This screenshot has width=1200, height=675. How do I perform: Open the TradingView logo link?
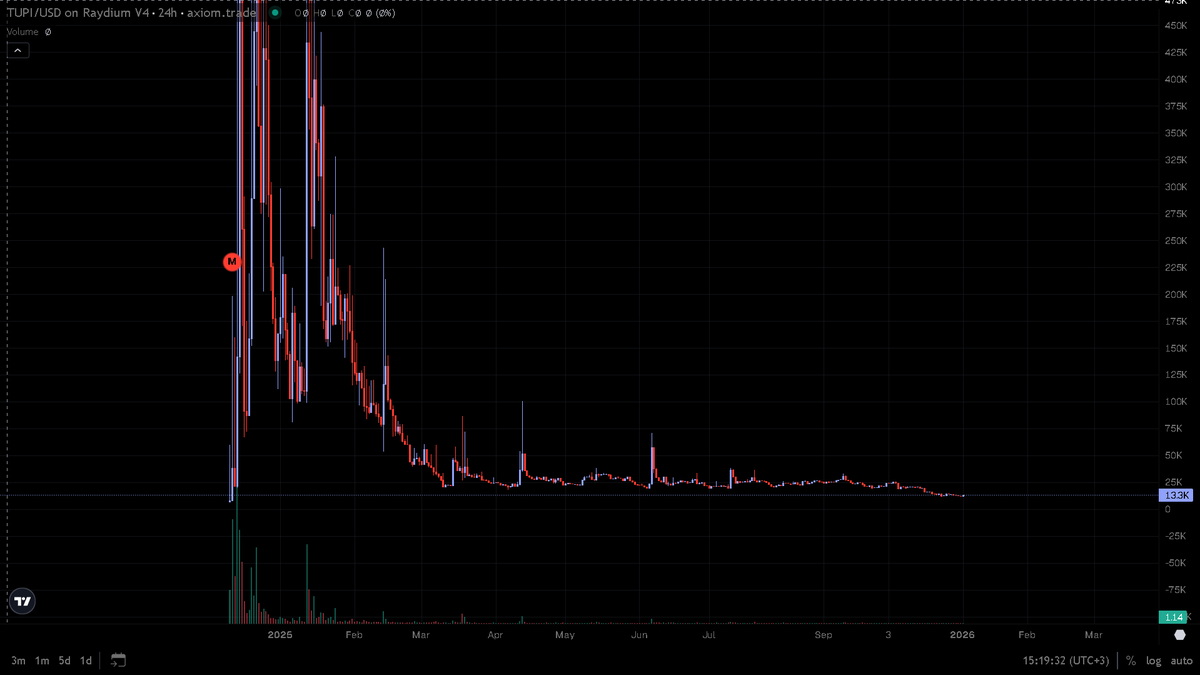[x=22, y=602]
